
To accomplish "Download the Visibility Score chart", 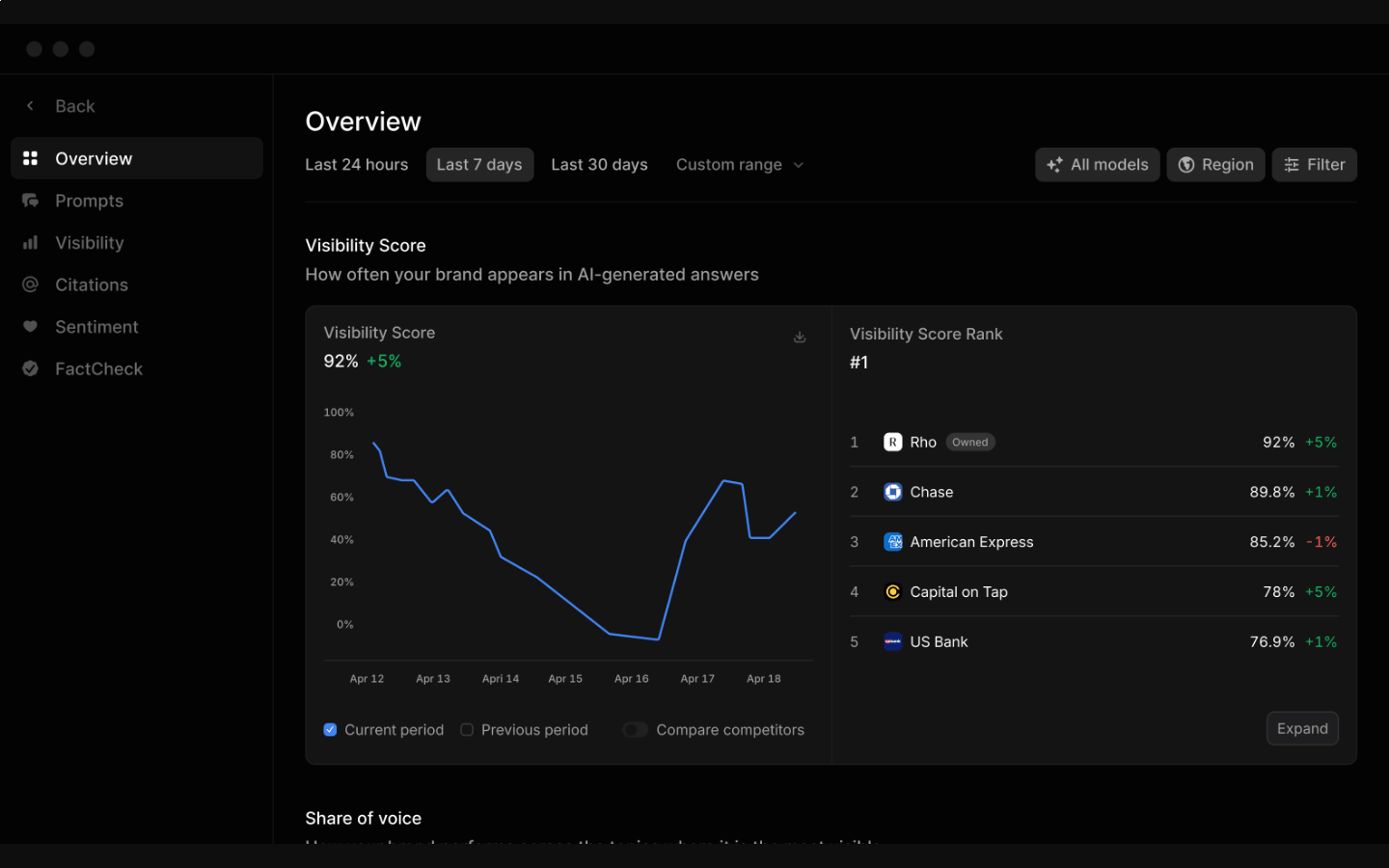I will pos(800,337).
